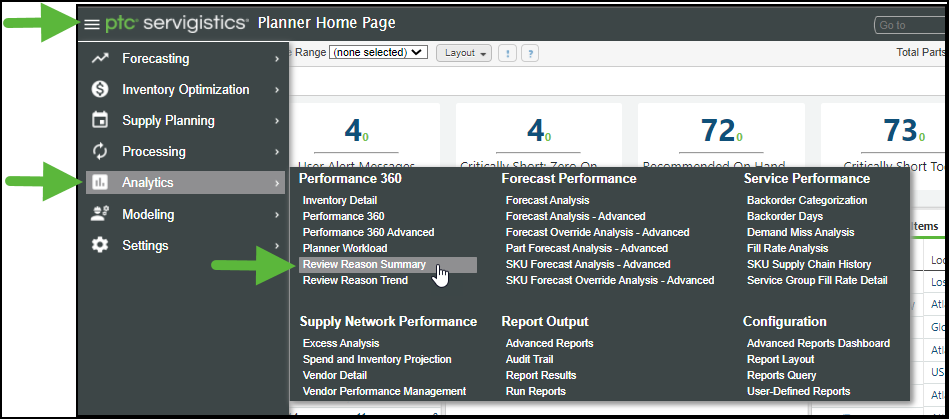Click the Inventory Optimization dollar icon
The height and width of the screenshot is (419, 949).
click(100, 90)
